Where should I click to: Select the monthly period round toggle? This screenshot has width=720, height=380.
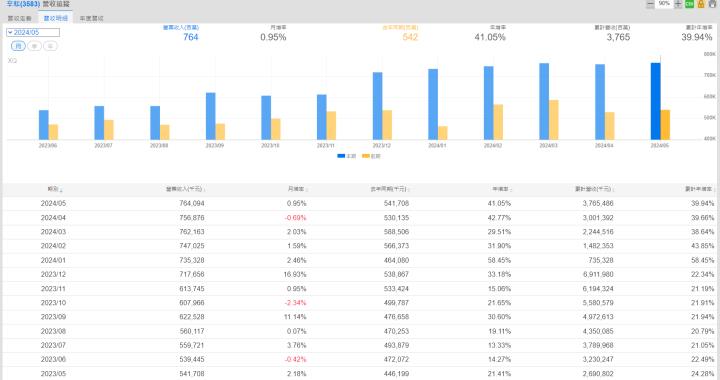pyautogui.click(x=18, y=46)
